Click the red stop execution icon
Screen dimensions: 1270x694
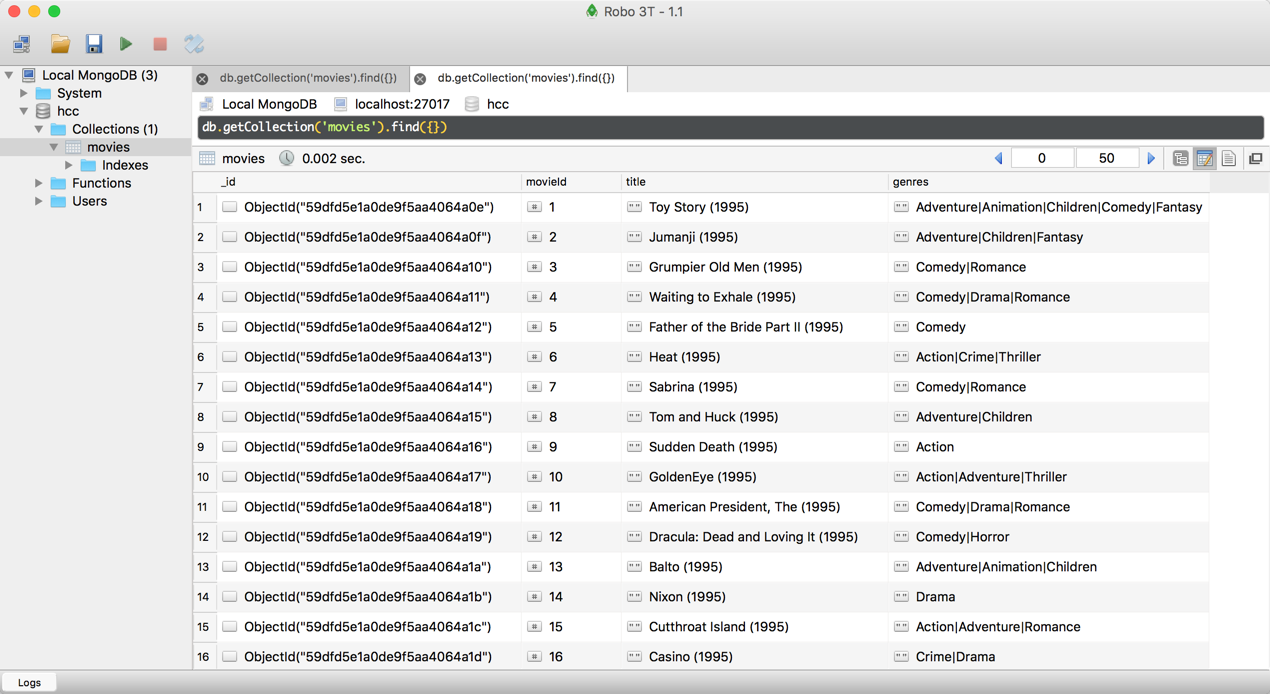click(160, 44)
